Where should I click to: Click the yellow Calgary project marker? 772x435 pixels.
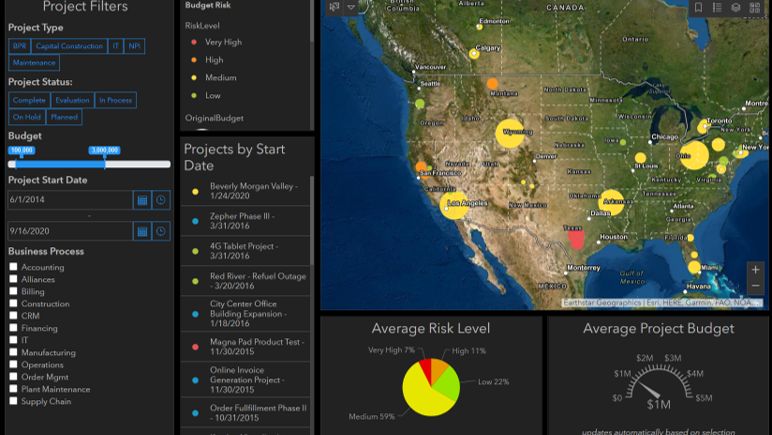click(x=474, y=53)
